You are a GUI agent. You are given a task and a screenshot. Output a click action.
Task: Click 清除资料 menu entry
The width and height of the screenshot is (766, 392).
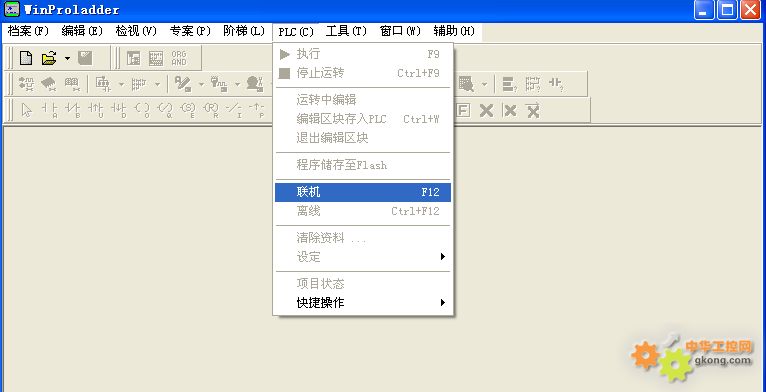tap(362, 238)
